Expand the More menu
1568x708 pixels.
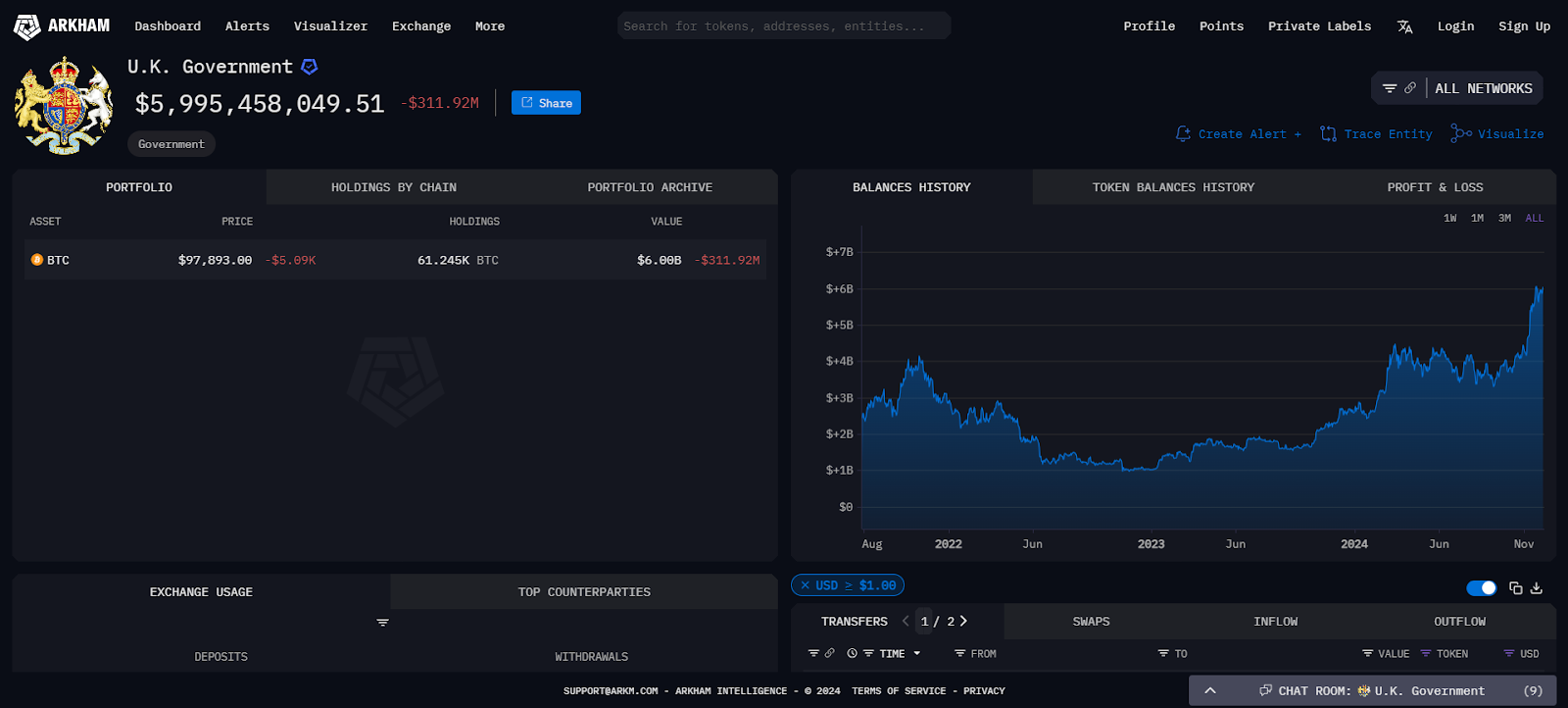point(490,26)
